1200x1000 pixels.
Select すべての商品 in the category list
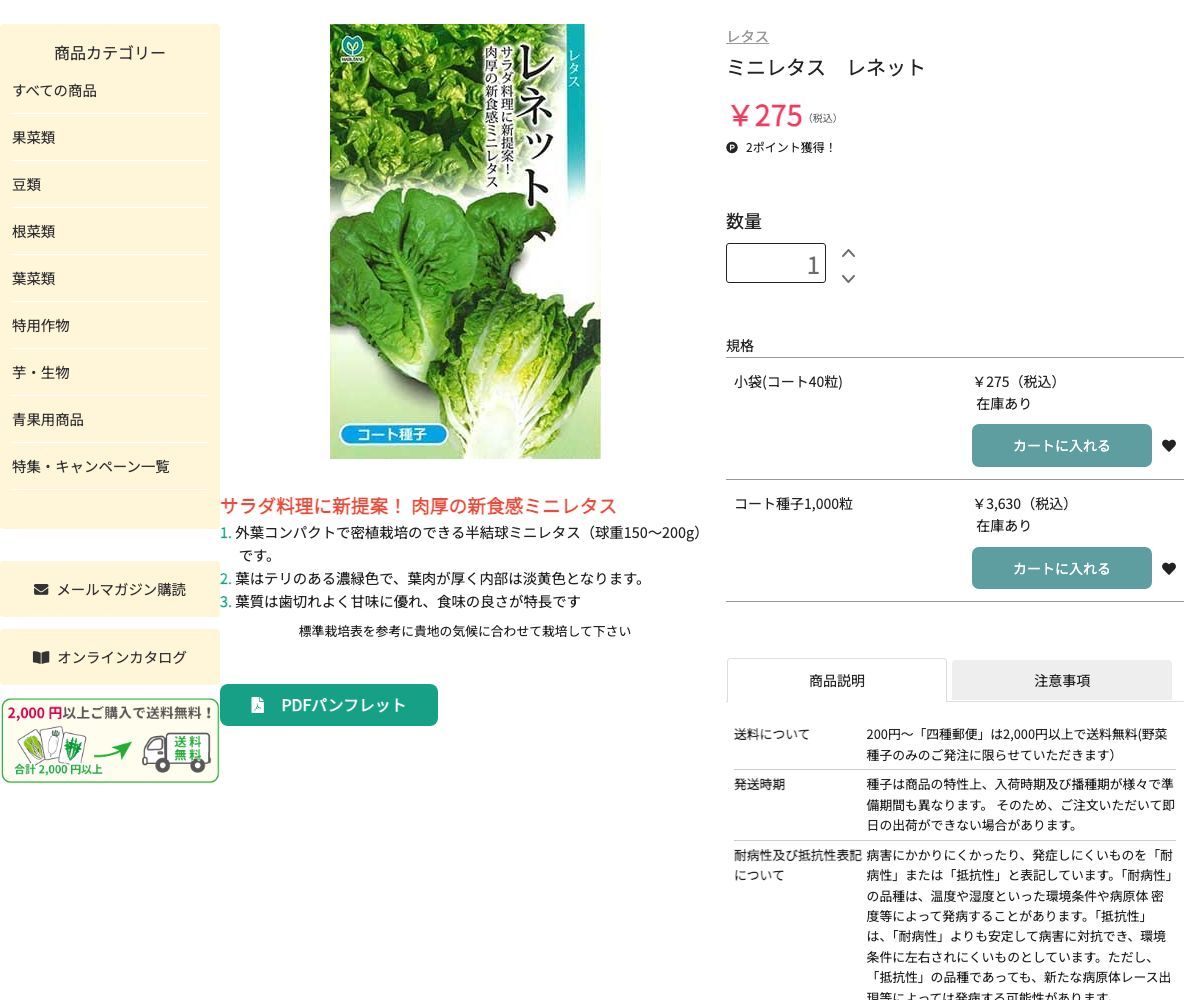54,90
